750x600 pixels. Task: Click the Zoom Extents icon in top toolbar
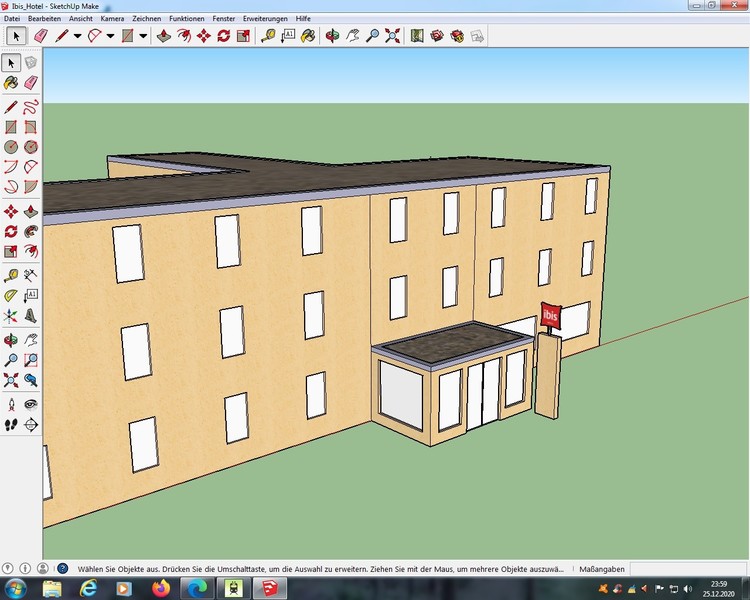392,36
